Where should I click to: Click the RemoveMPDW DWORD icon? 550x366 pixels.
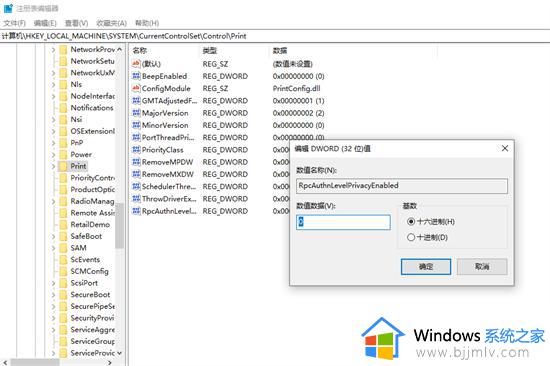point(136,162)
